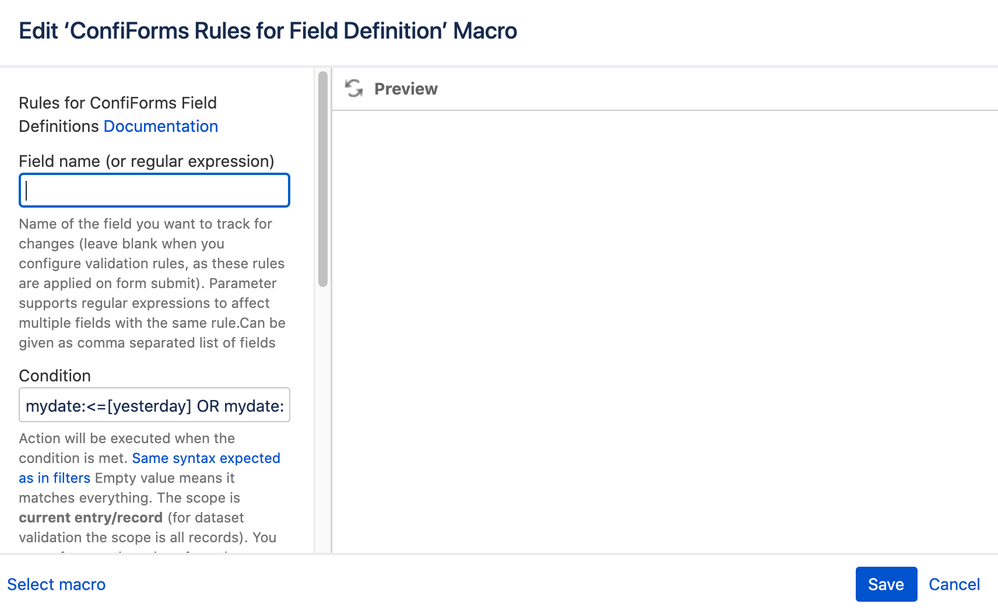Screen dimensions: 998x610
Task: Click the Select macro link
Action: (56, 584)
